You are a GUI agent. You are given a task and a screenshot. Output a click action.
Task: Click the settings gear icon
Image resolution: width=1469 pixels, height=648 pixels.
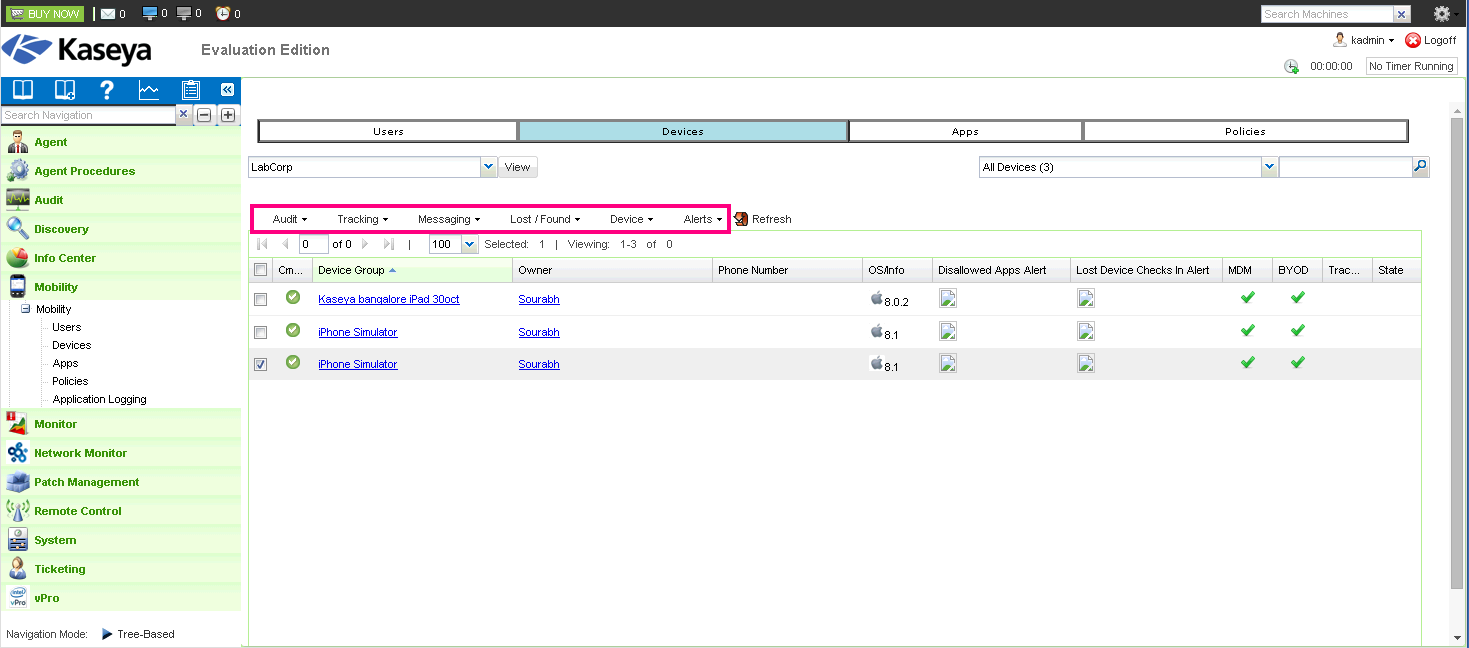[1441, 14]
